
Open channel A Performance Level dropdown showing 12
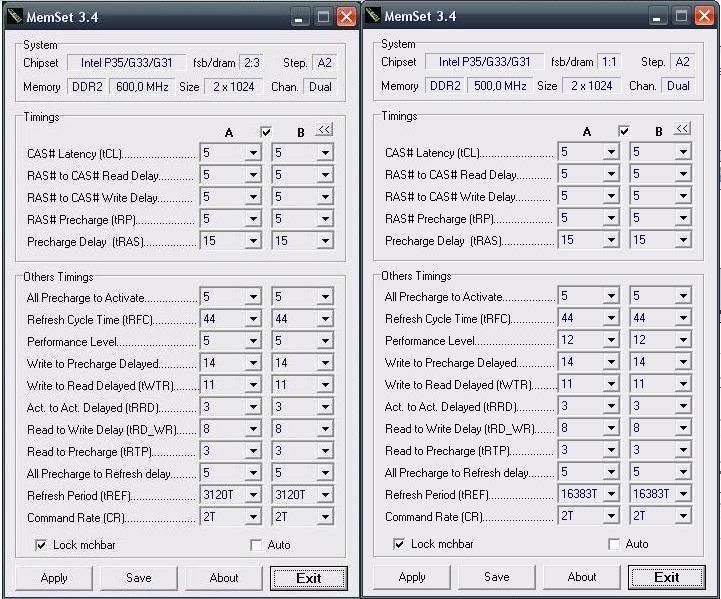tap(611, 341)
